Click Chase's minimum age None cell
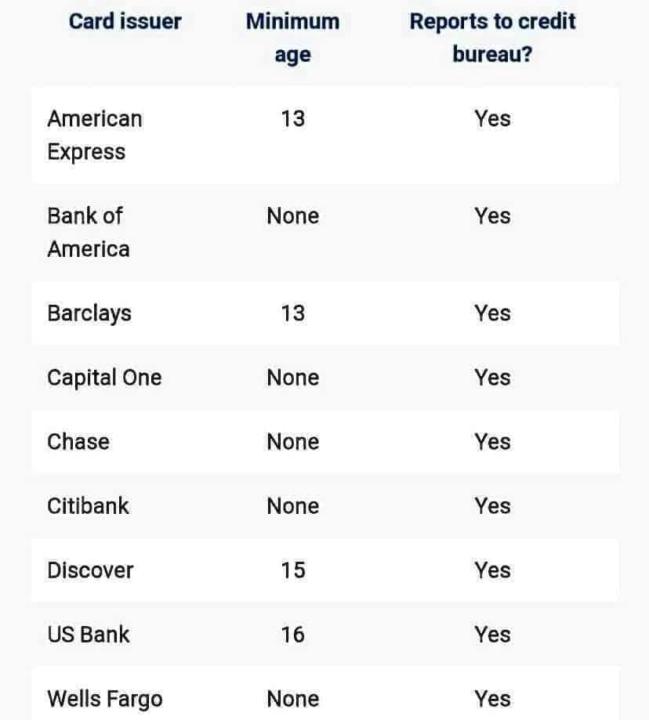 coord(292,442)
